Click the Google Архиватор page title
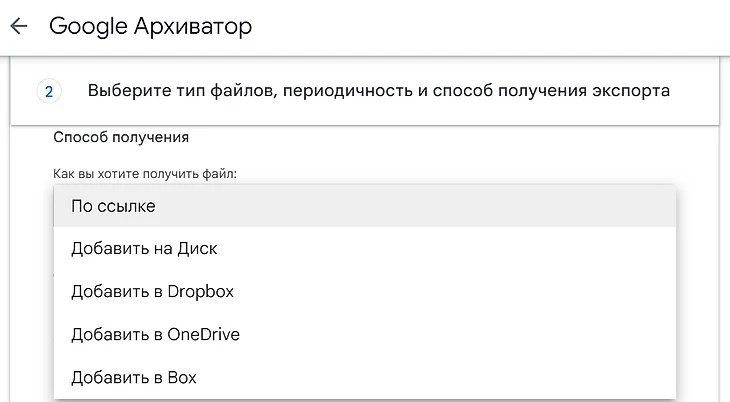The width and height of the screenshot is (730, 402). 150,26
